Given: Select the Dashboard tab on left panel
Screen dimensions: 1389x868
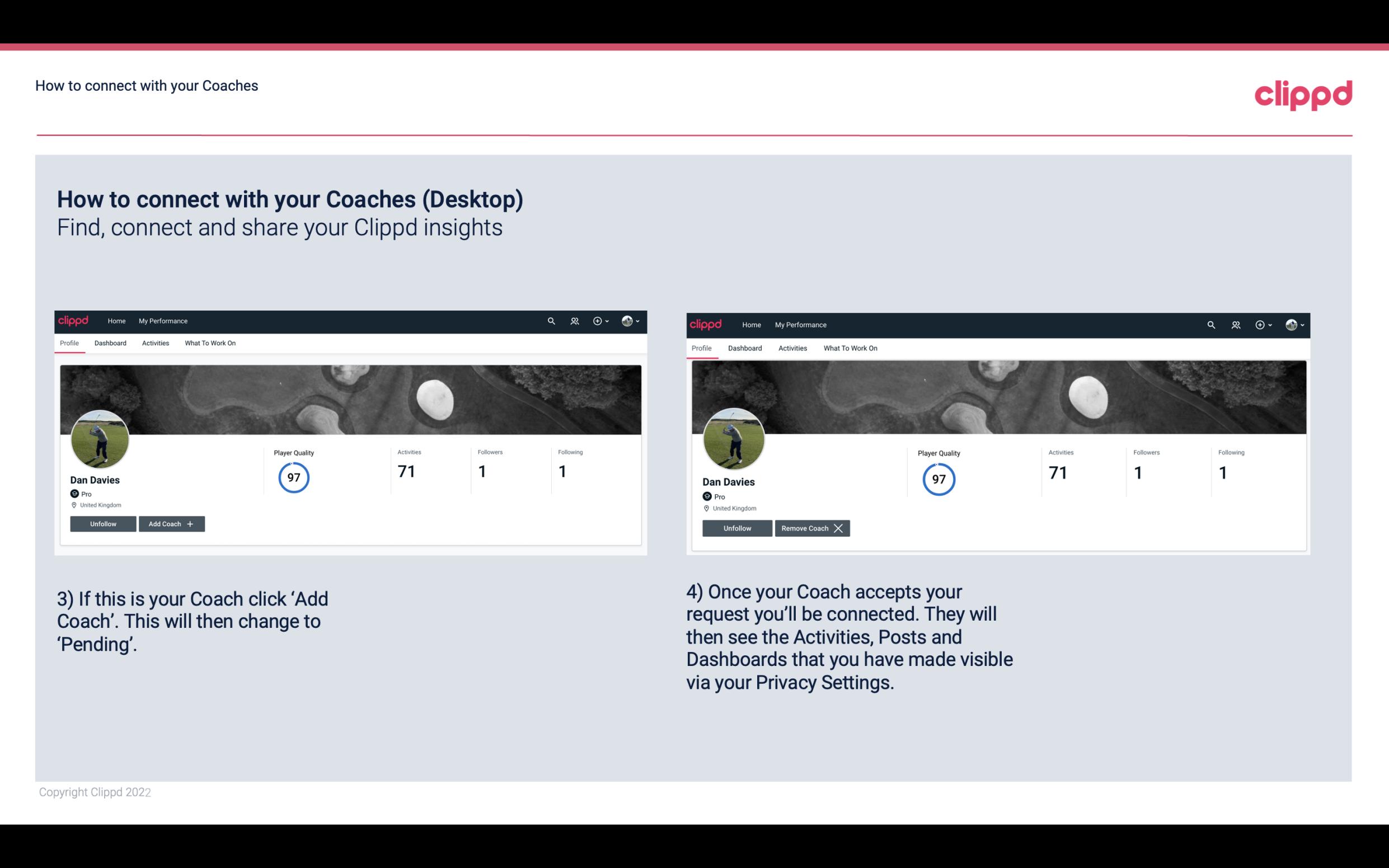Looking at the screenshot, I should pos(110,343).
